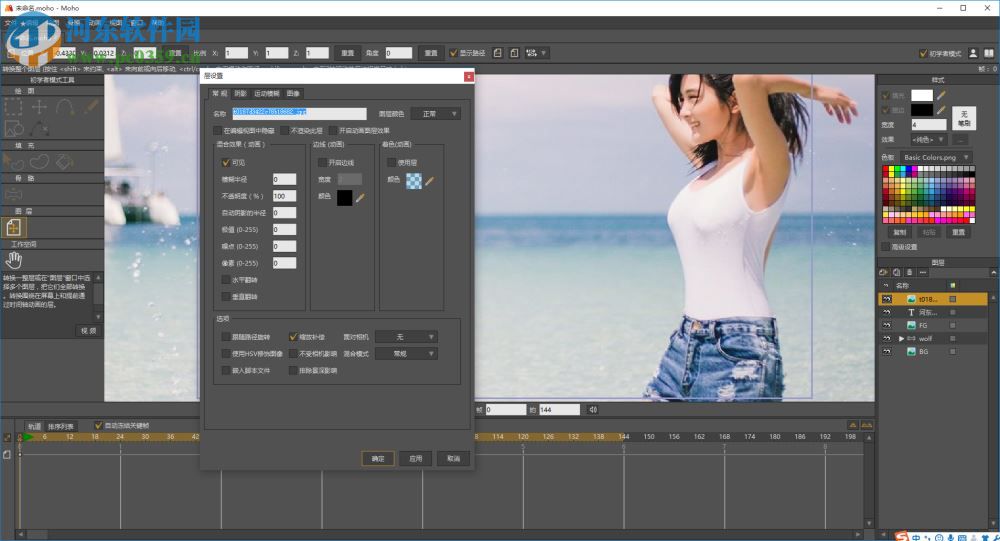The width and height of the screenshot is (1000, 541).
Task: Select the Add Point curve tool
Action: (x=65, y=106)
